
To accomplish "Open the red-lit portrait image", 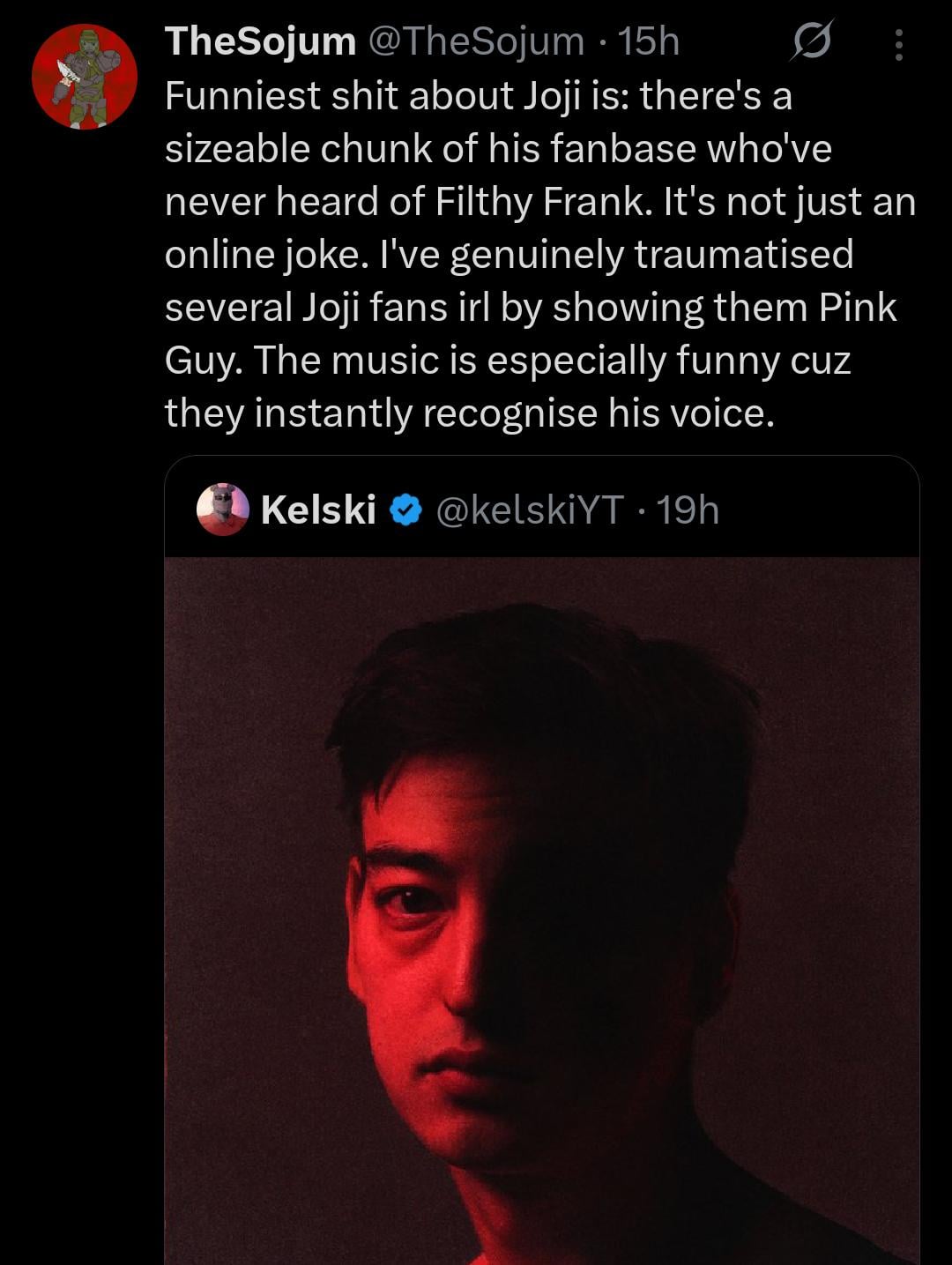I will (541, 908).
